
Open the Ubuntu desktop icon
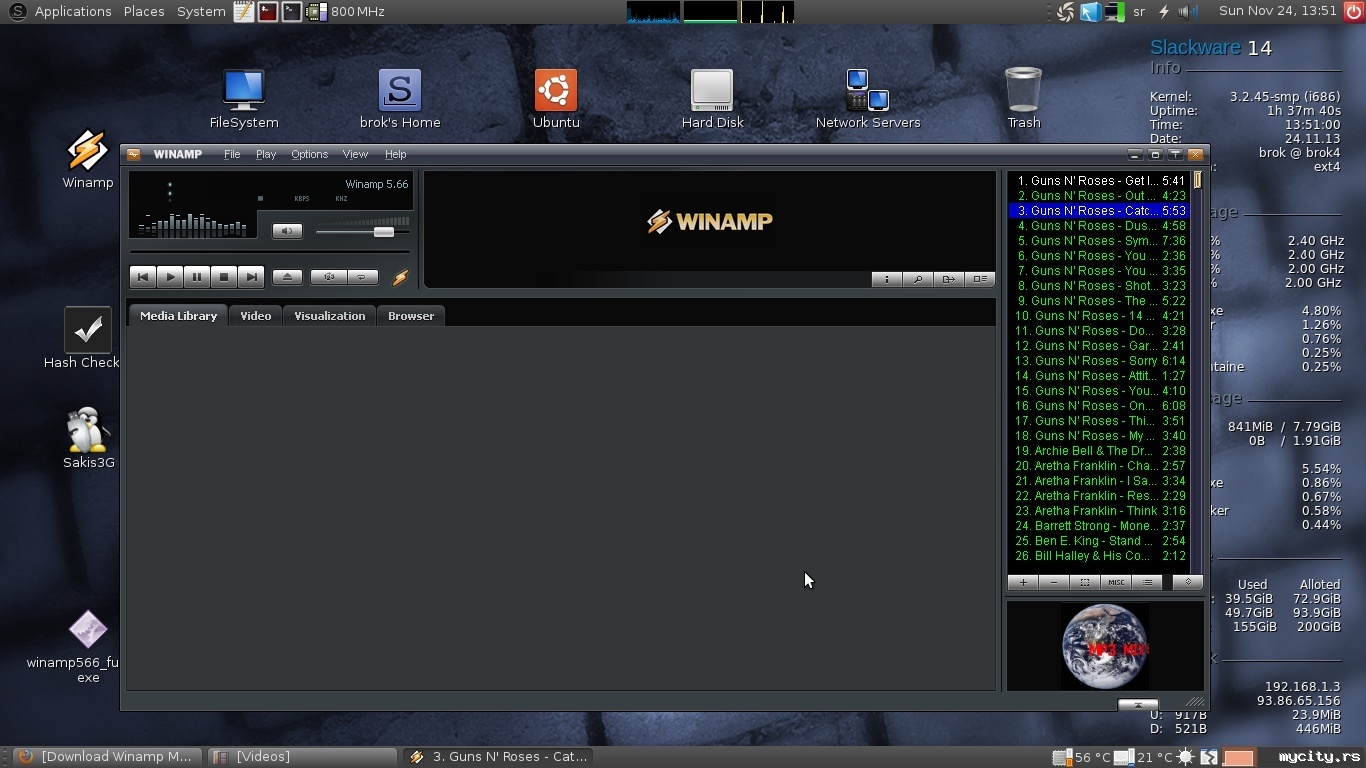[x=556, y=99]
